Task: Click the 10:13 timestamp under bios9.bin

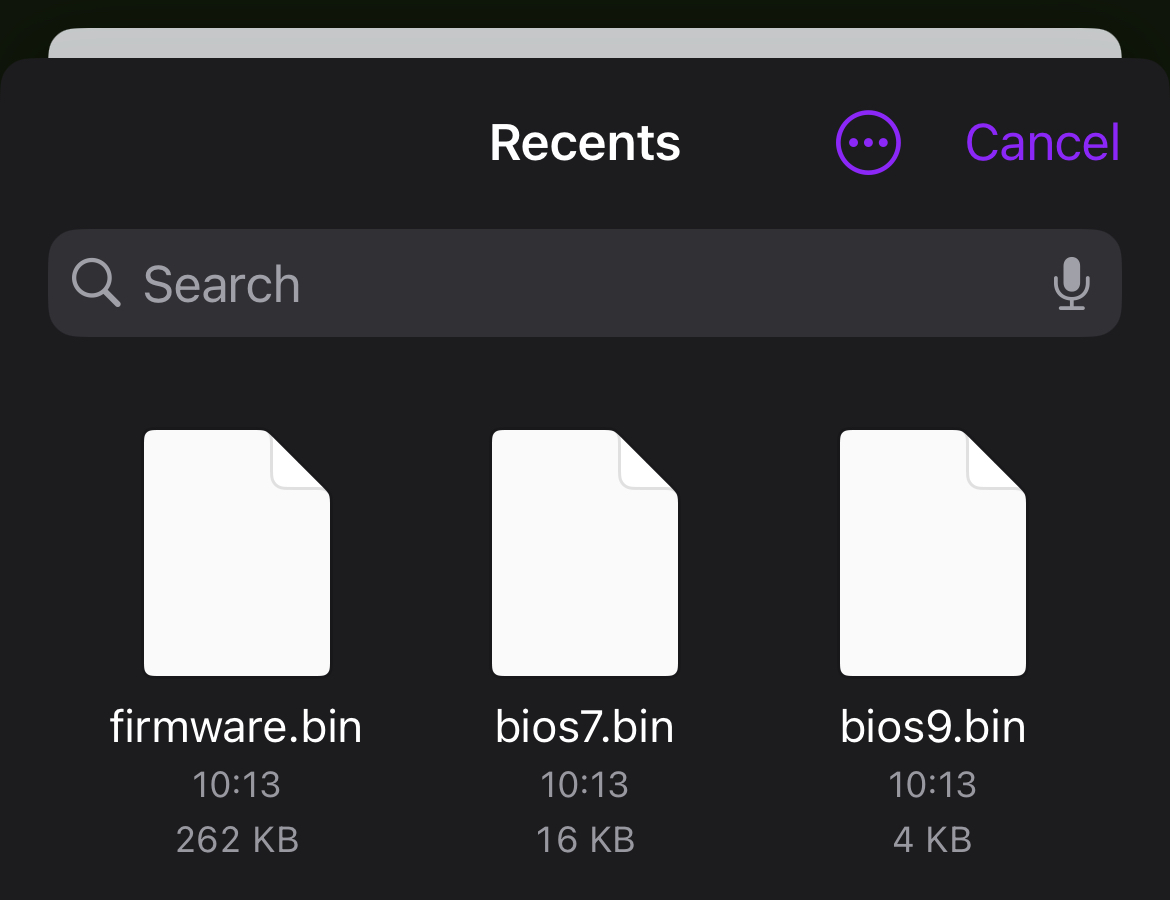Action: click(x=932, y=785)
